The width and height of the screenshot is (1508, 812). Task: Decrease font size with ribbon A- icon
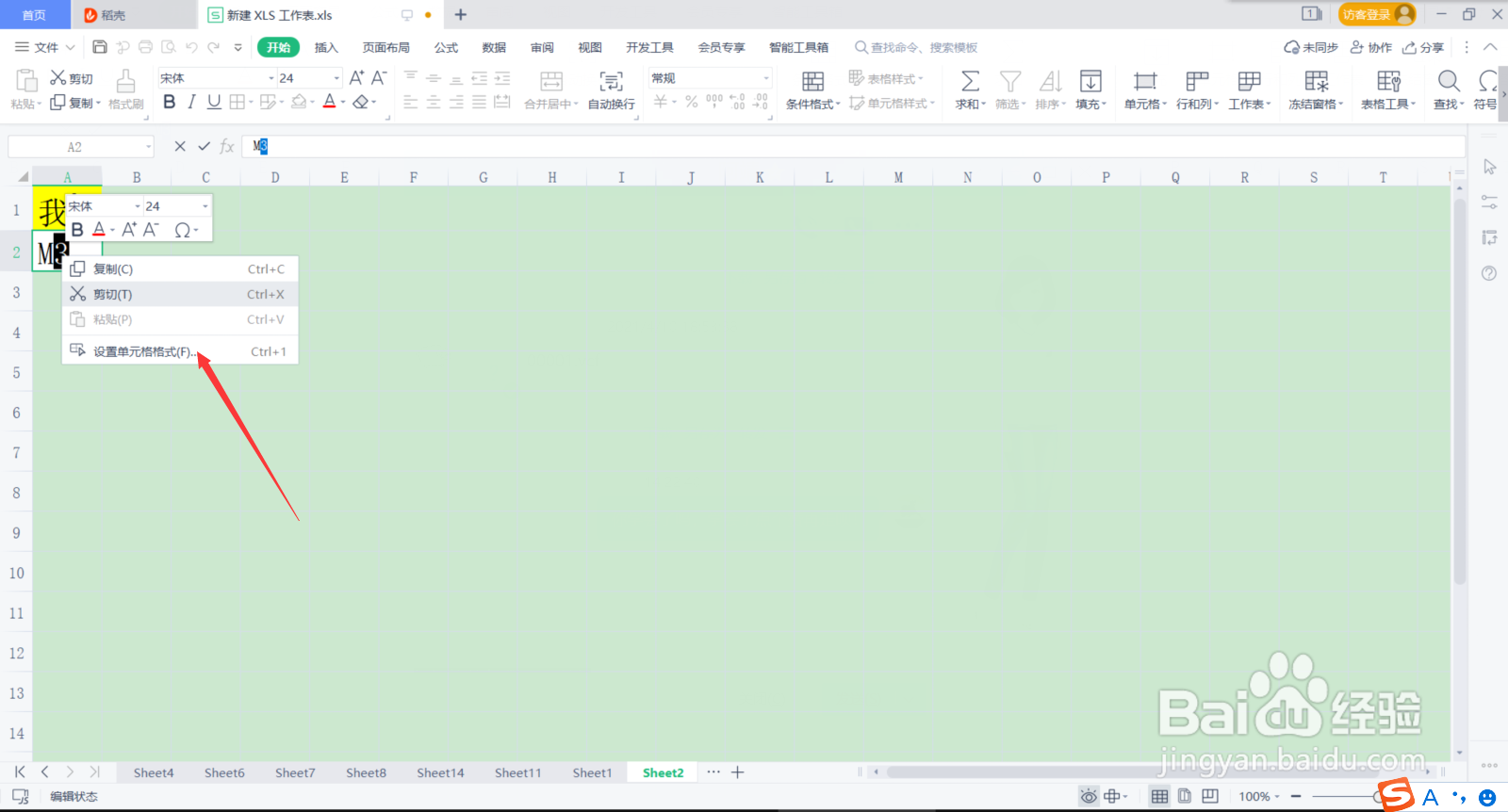tap(379, 78)
